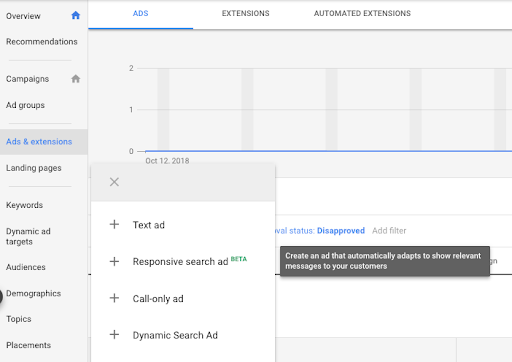Click the gray home icon beside Campaigns
The image size is (512, 362).
click(76, 79)
